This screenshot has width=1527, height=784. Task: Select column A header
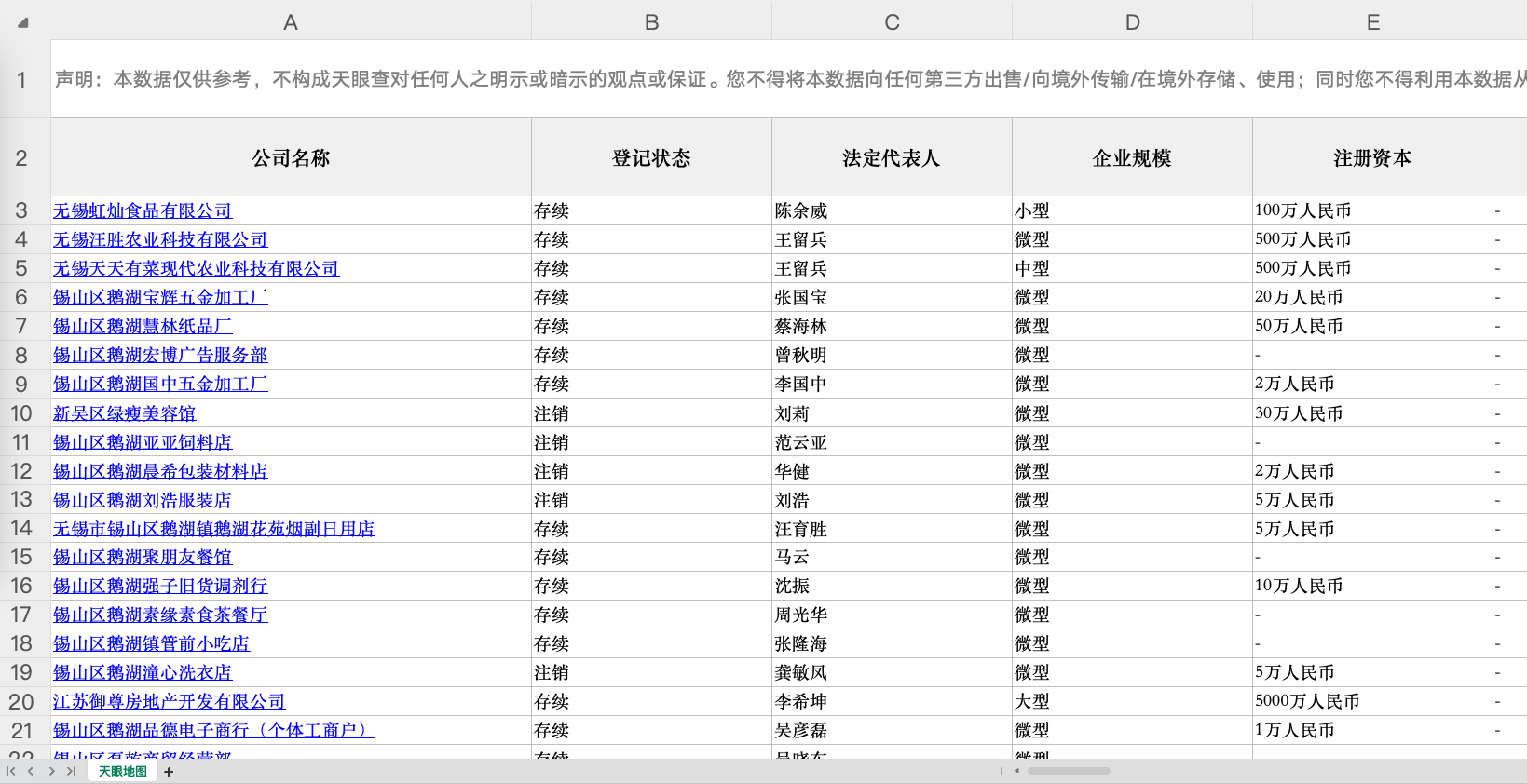(x=291, y=22)
